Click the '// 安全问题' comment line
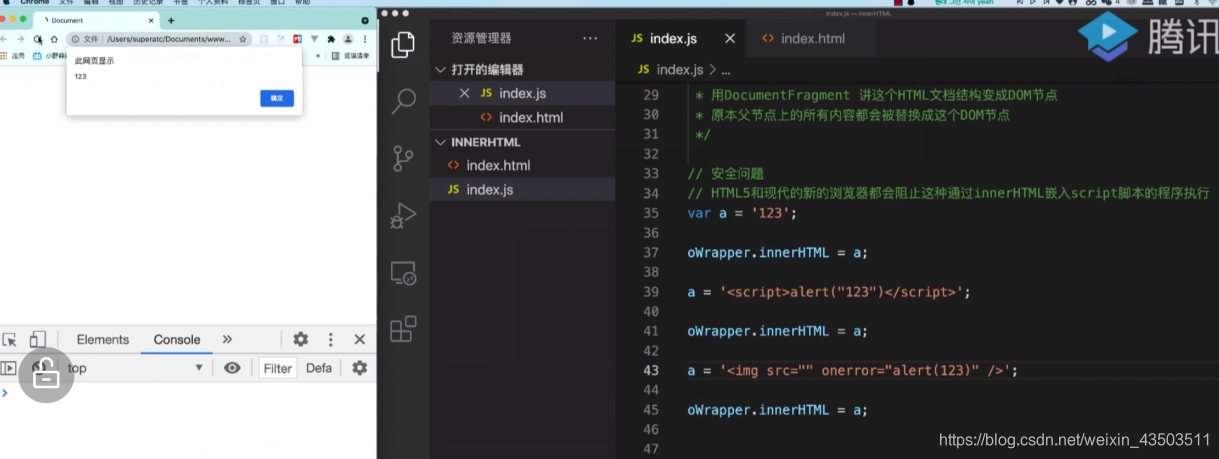Screen dimensions: 1219x459 [726, 174]
